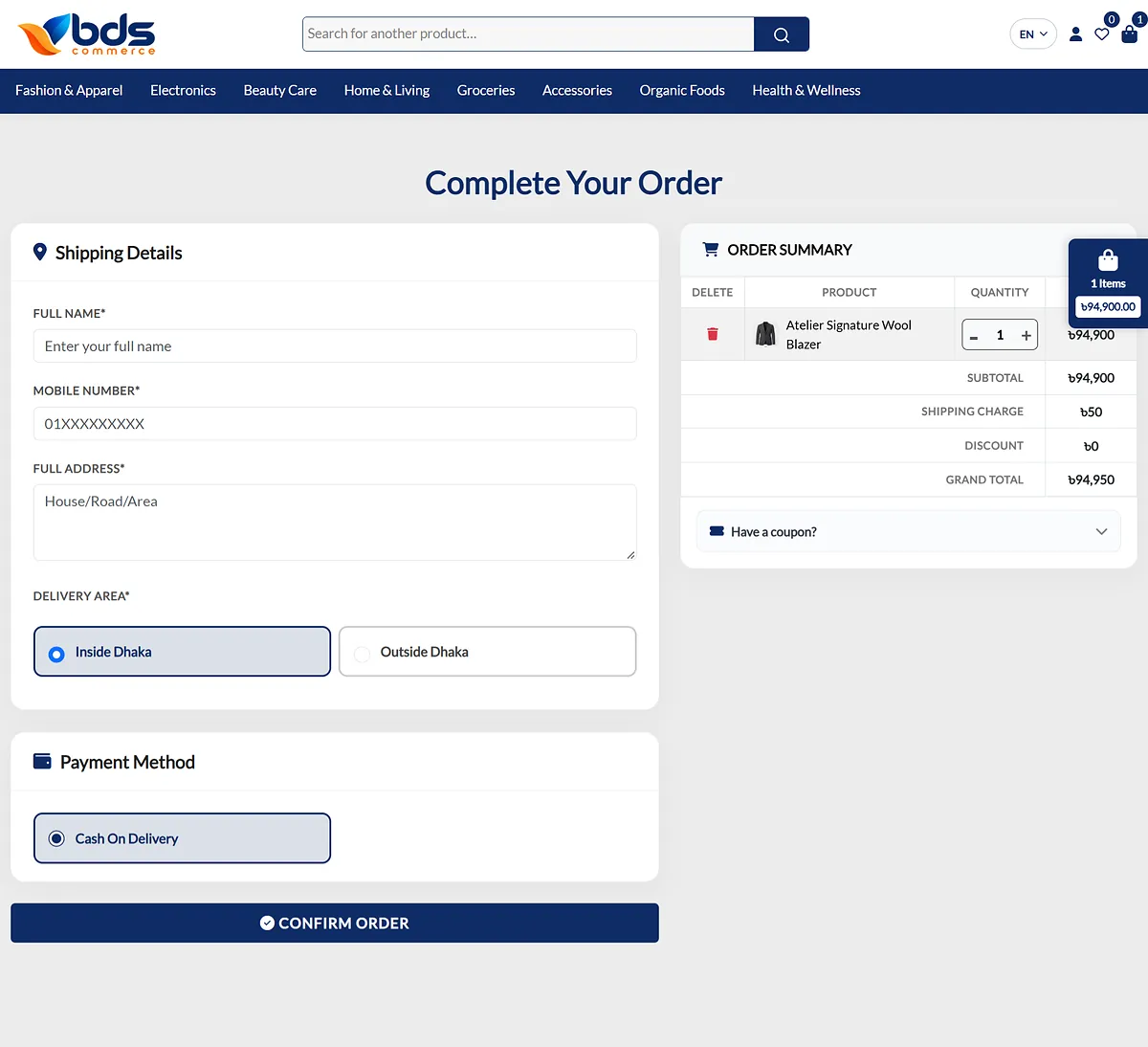Open Health & Wellness category
Image resolution: width=1148 pixels, height=1047 pixels.
click(x=806, y=90)
